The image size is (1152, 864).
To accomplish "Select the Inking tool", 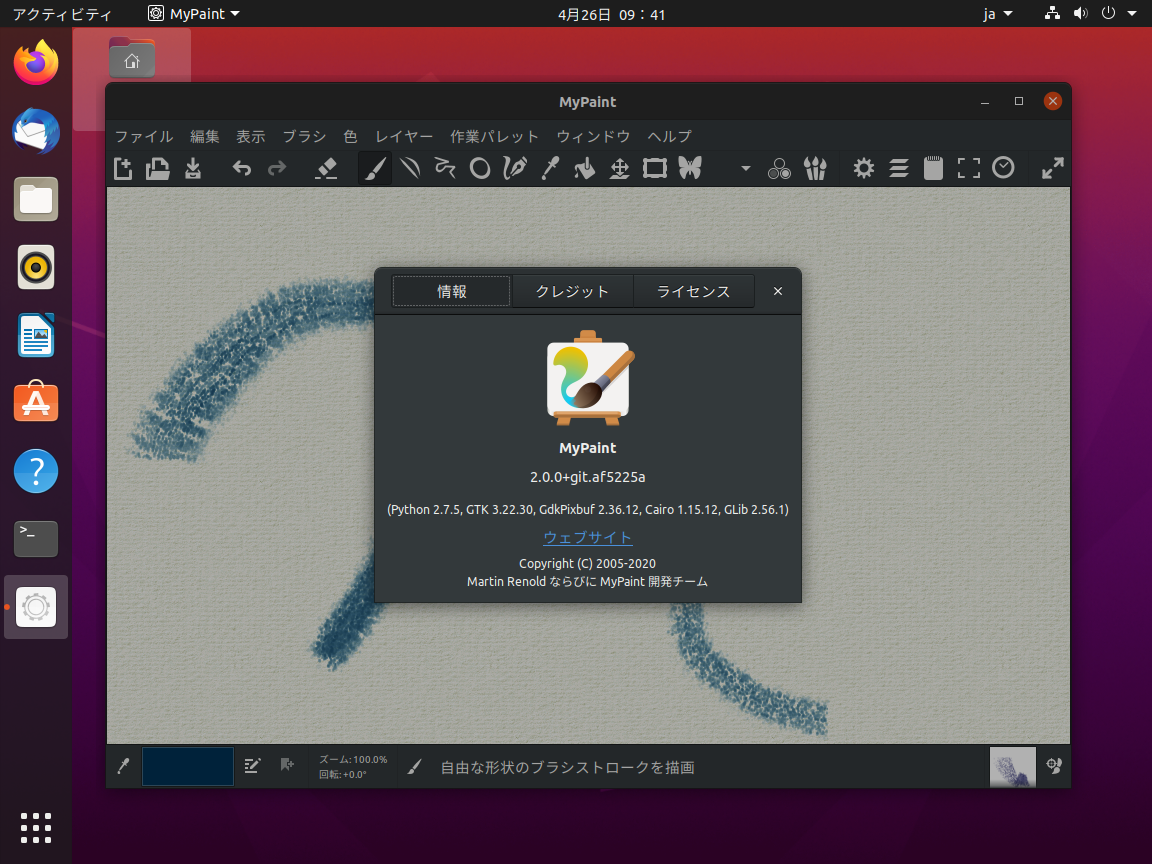I will [514, 168].
